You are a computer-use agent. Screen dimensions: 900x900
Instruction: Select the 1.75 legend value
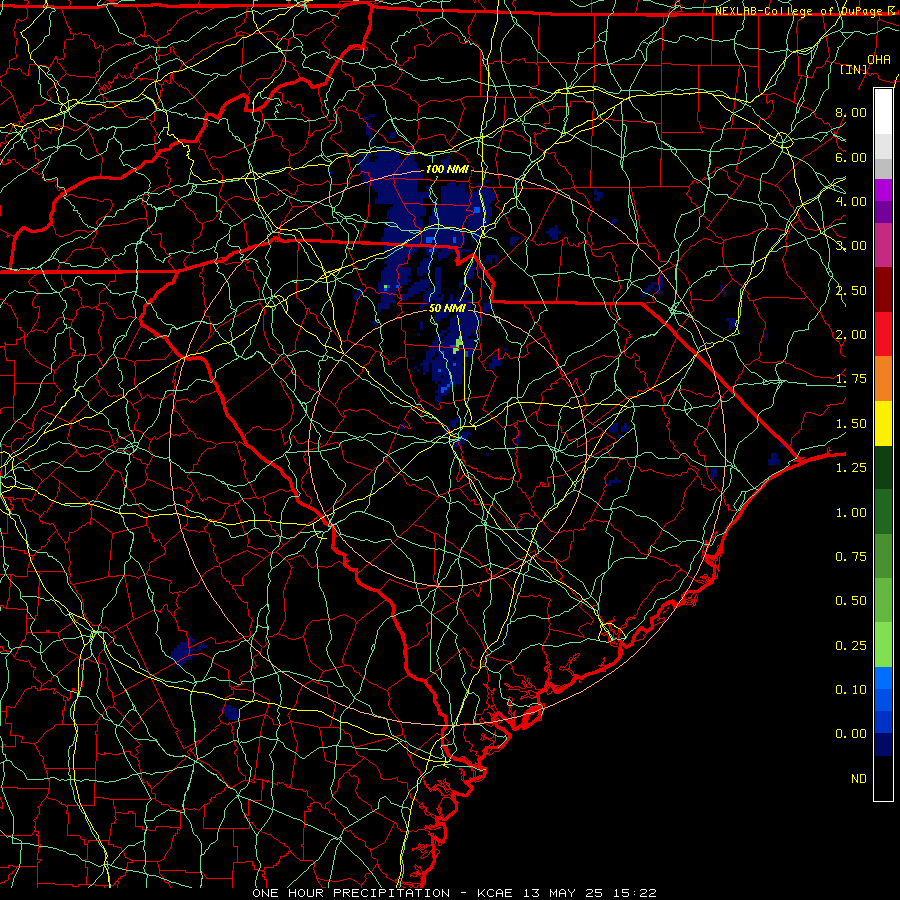tap(851, 379)
